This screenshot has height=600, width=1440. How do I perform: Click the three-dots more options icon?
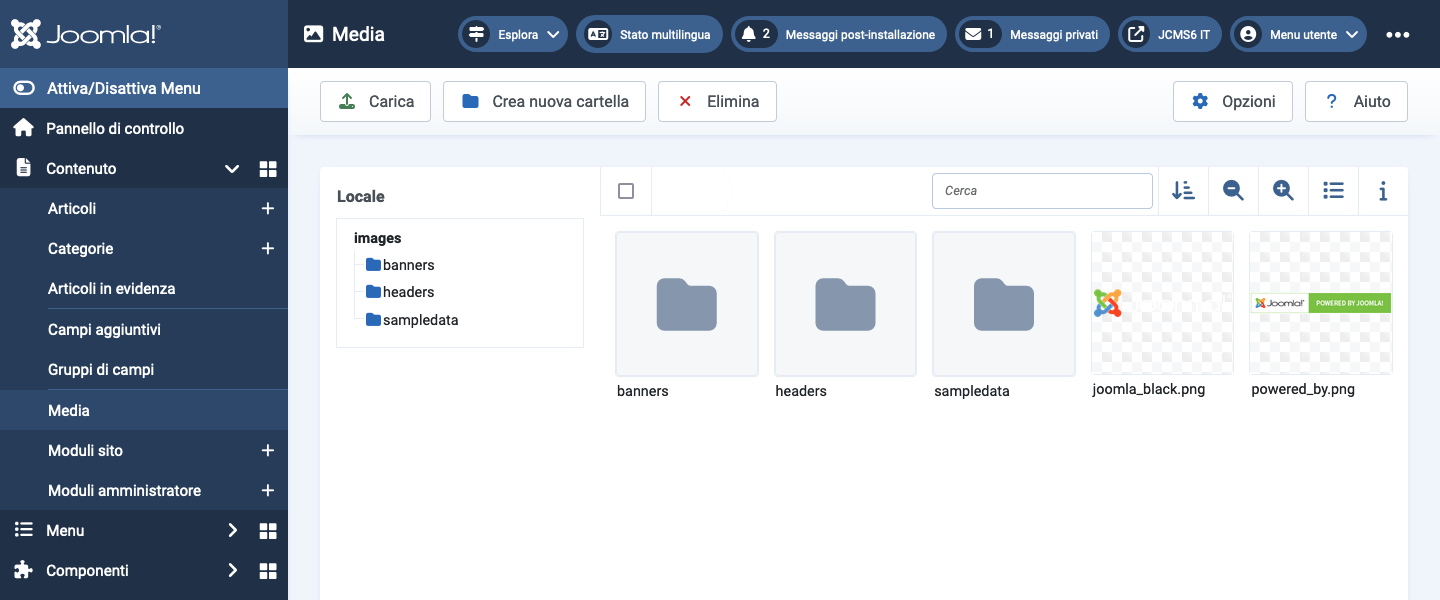coord(1398,34)
